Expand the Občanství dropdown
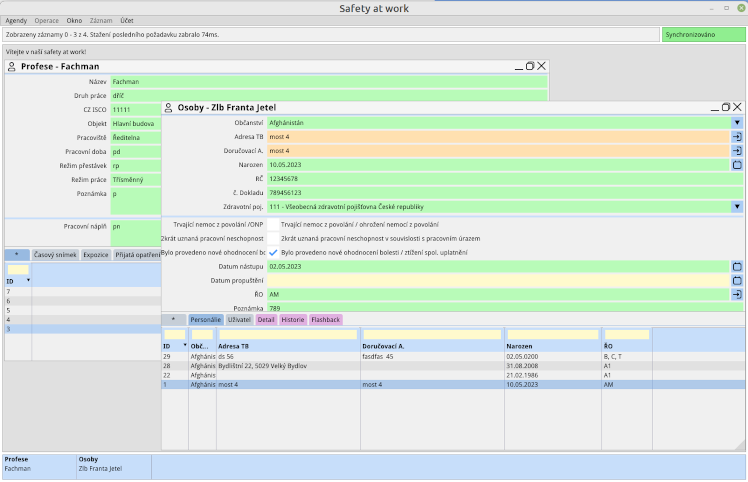The width and height of the screenshot is (748, 482). tap(737, 123)
